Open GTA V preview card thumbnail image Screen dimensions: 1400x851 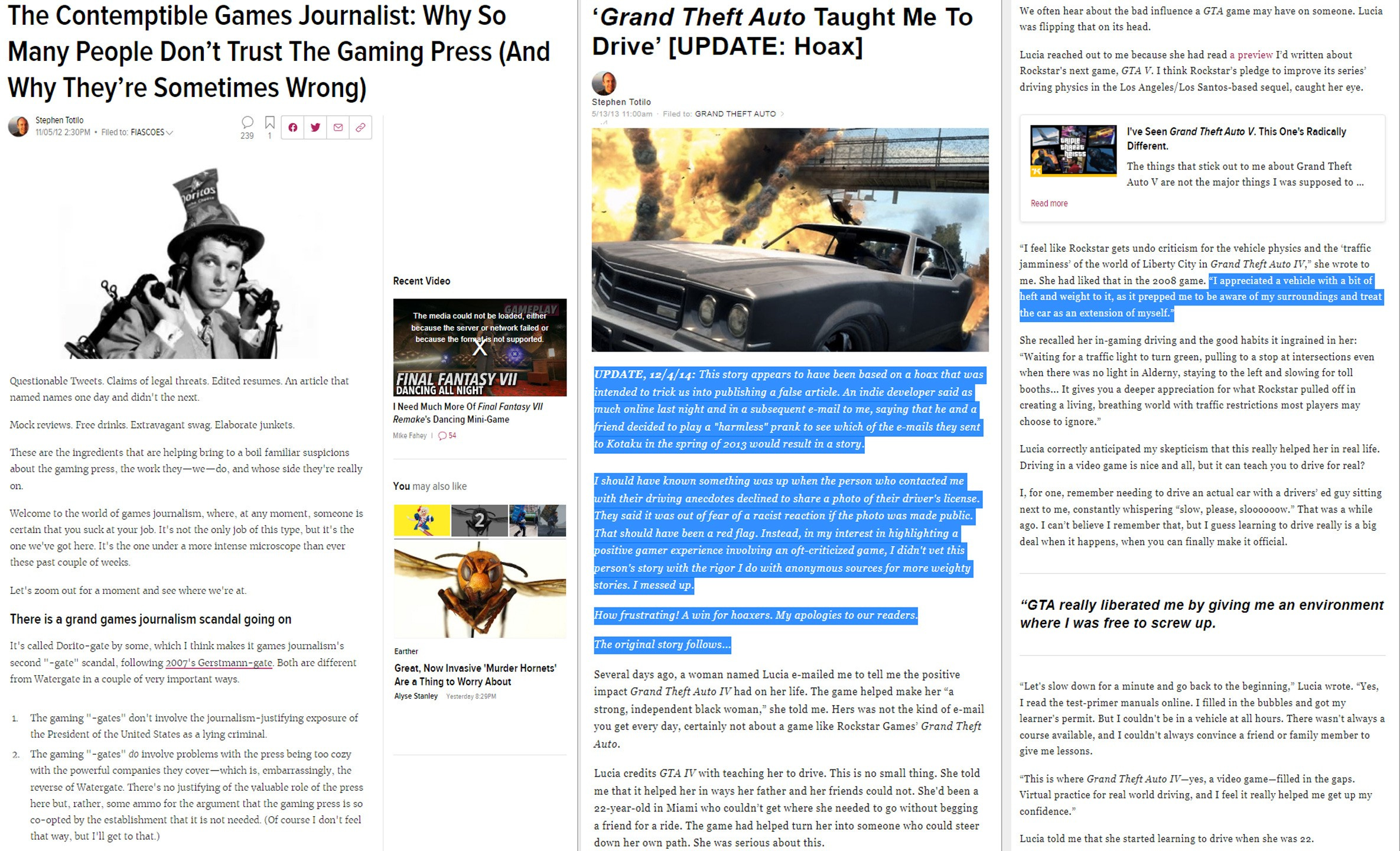click(1073, 151)
